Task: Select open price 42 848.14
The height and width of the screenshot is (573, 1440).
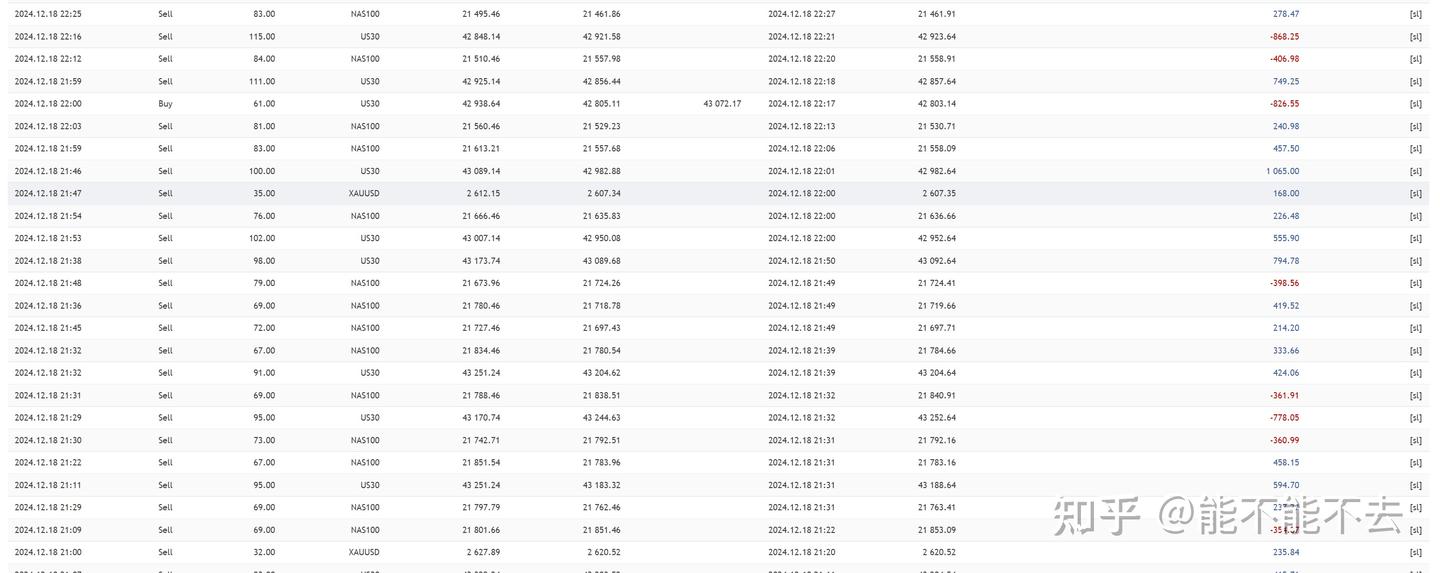Action: pos(481,37)
